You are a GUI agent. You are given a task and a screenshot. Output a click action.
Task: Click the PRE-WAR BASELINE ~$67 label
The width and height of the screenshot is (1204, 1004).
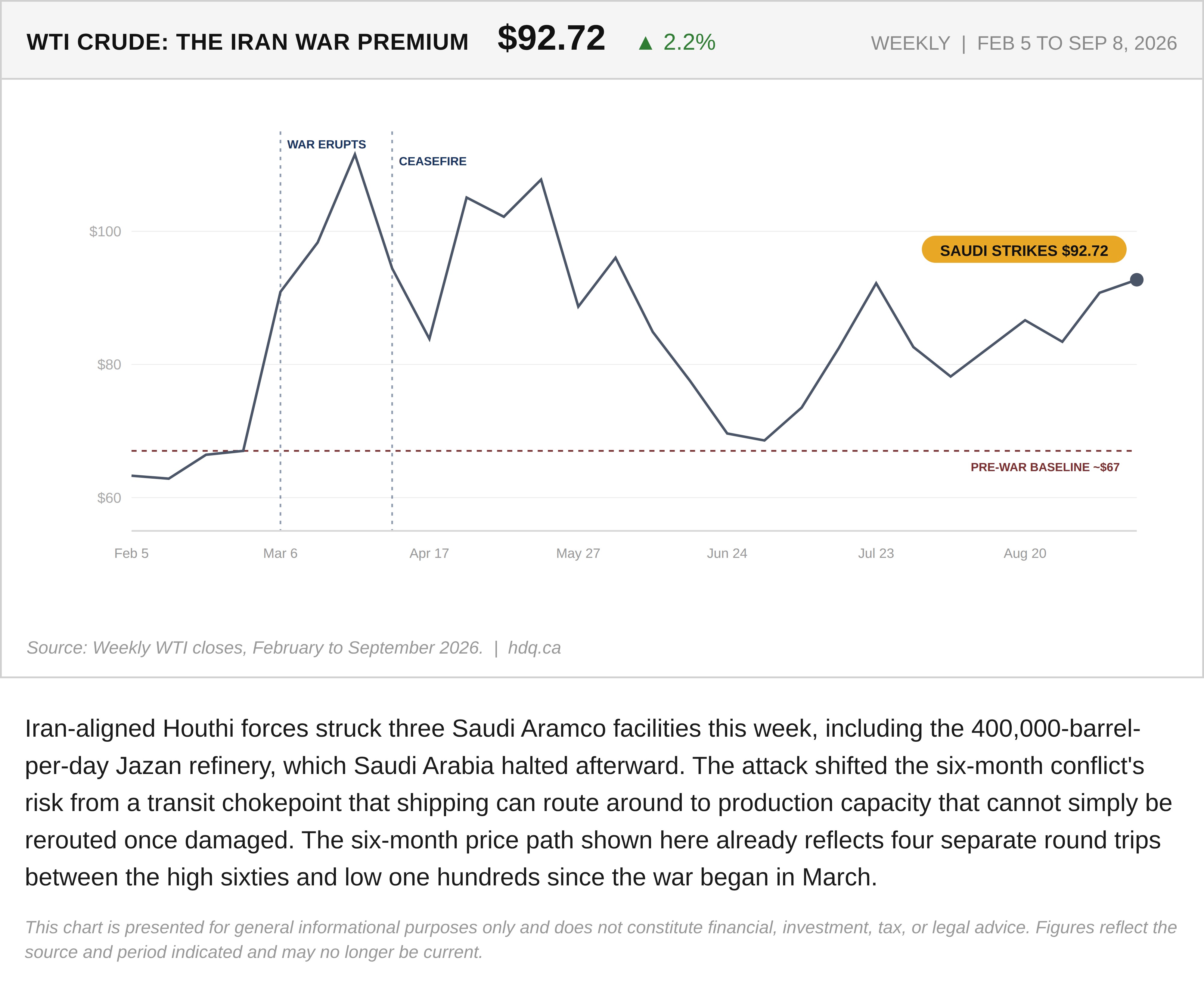(1044, 467)
